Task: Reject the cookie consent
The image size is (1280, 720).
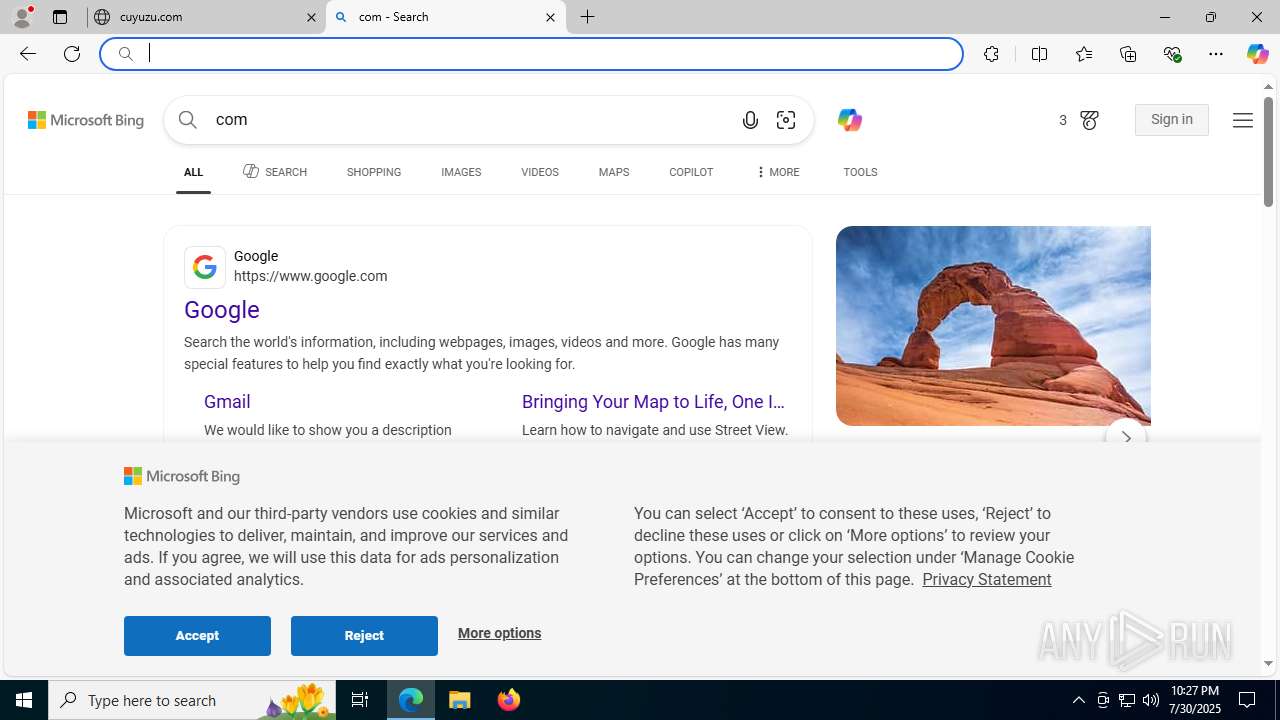Action: (x=364, y=636)
